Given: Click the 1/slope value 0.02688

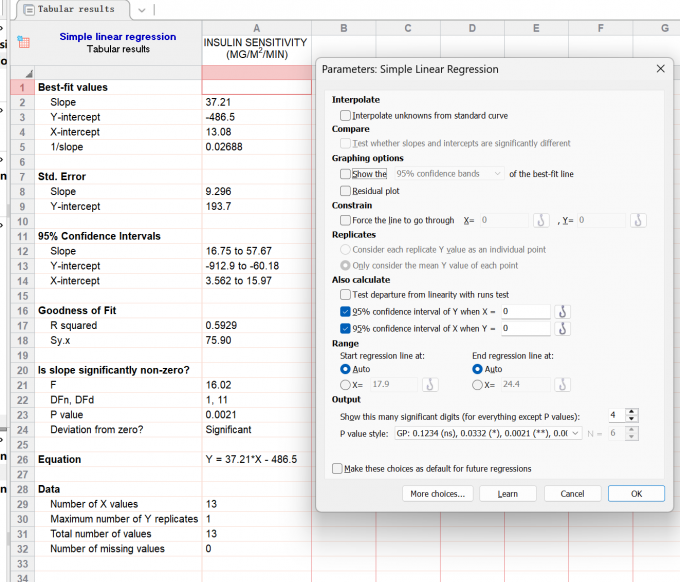Looking at the screenshot, I should pos(256,147).
